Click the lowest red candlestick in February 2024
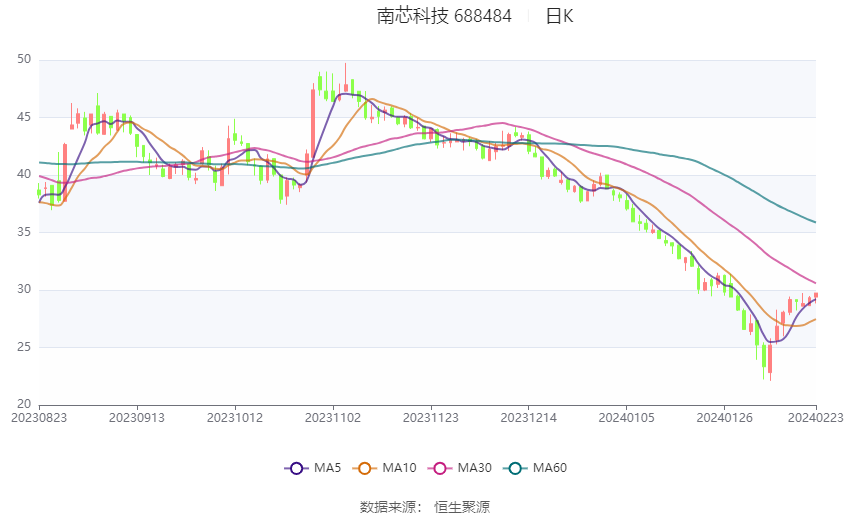Image resolution: width=850 pixels, height=517 pixels. pyautogui.click(x=770, y=359)
